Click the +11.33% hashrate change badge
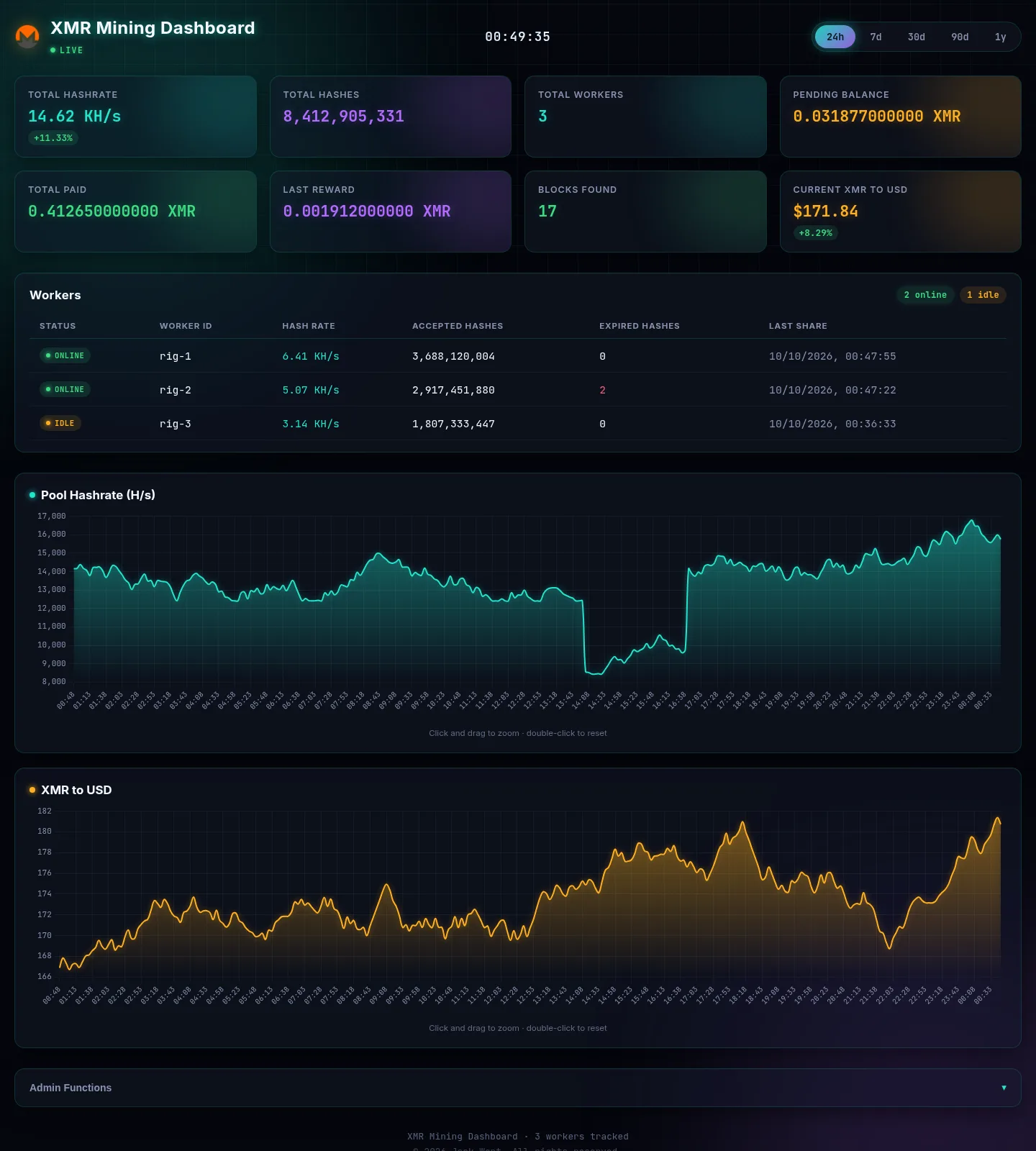The height and width of the screenshot is (1151, 1036). 53,138
